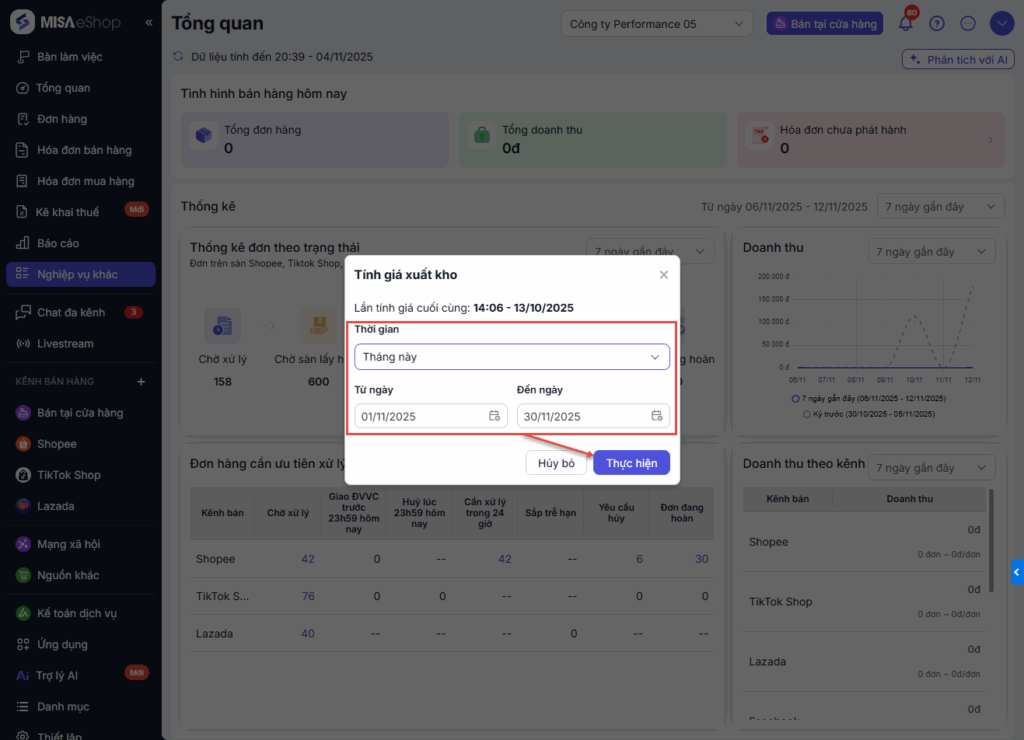Close the Tính giá xuất kho dialog
The width and height of the screenshot is (1024, 740).
(x=663, y=274)
